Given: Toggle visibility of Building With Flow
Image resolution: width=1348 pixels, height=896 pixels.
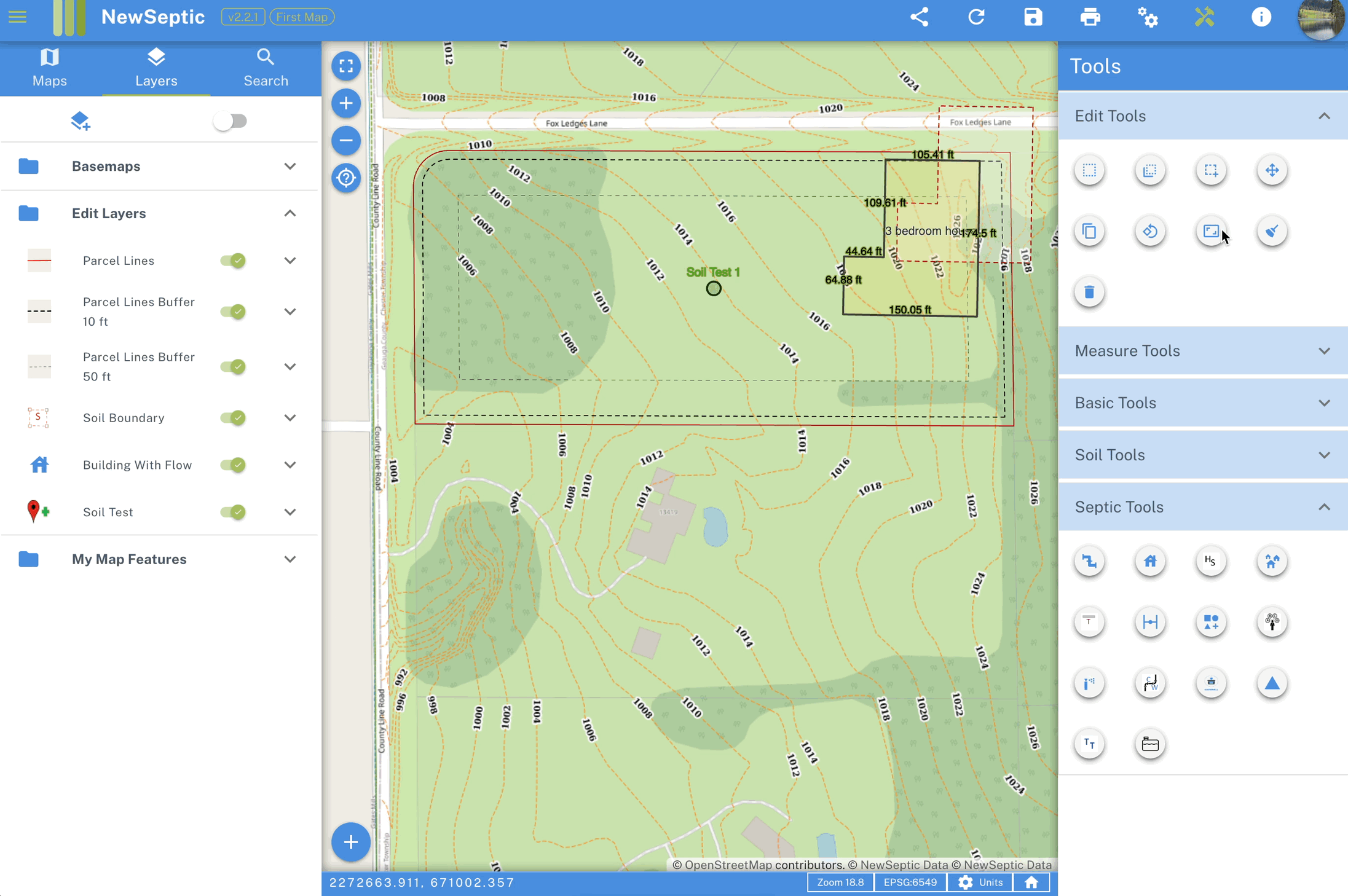Looking at the screenshot, I should point(234,465).
